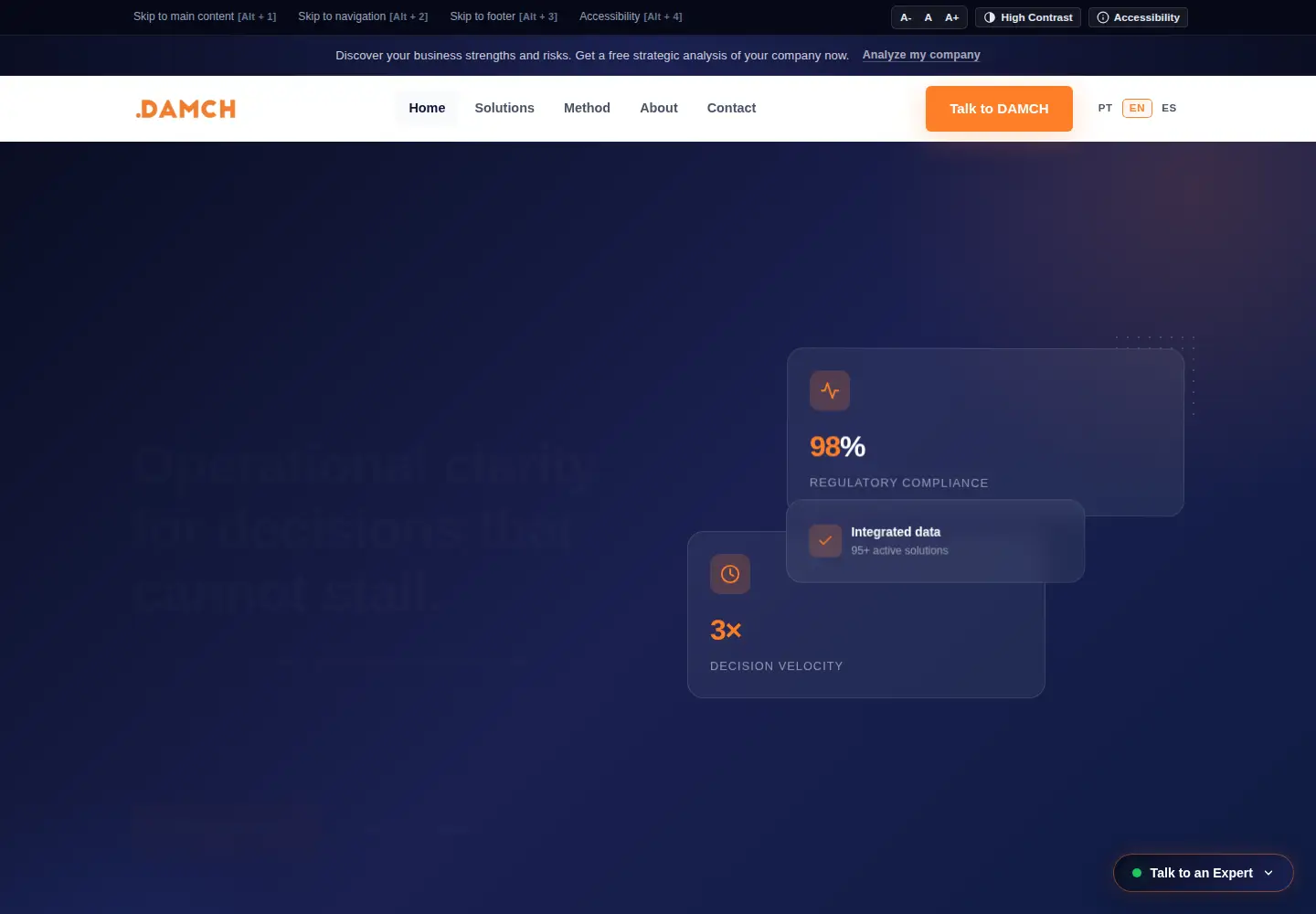Viewport: 1316px width, 914px height.
Task: Expand the Talk to an Expert chevron
Action: tap(1268, 873)
